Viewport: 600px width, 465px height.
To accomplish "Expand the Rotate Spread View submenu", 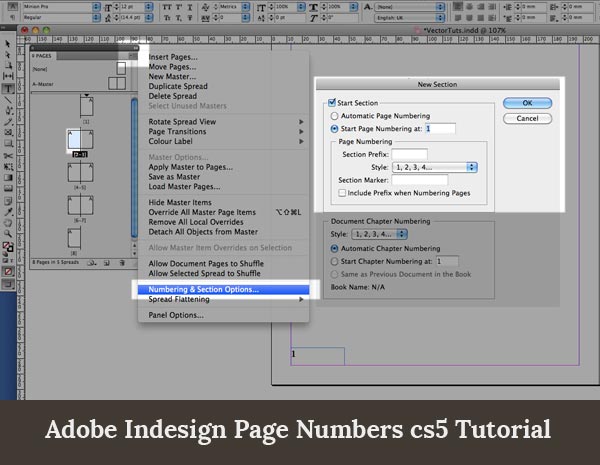I will [x=223, y=122].
